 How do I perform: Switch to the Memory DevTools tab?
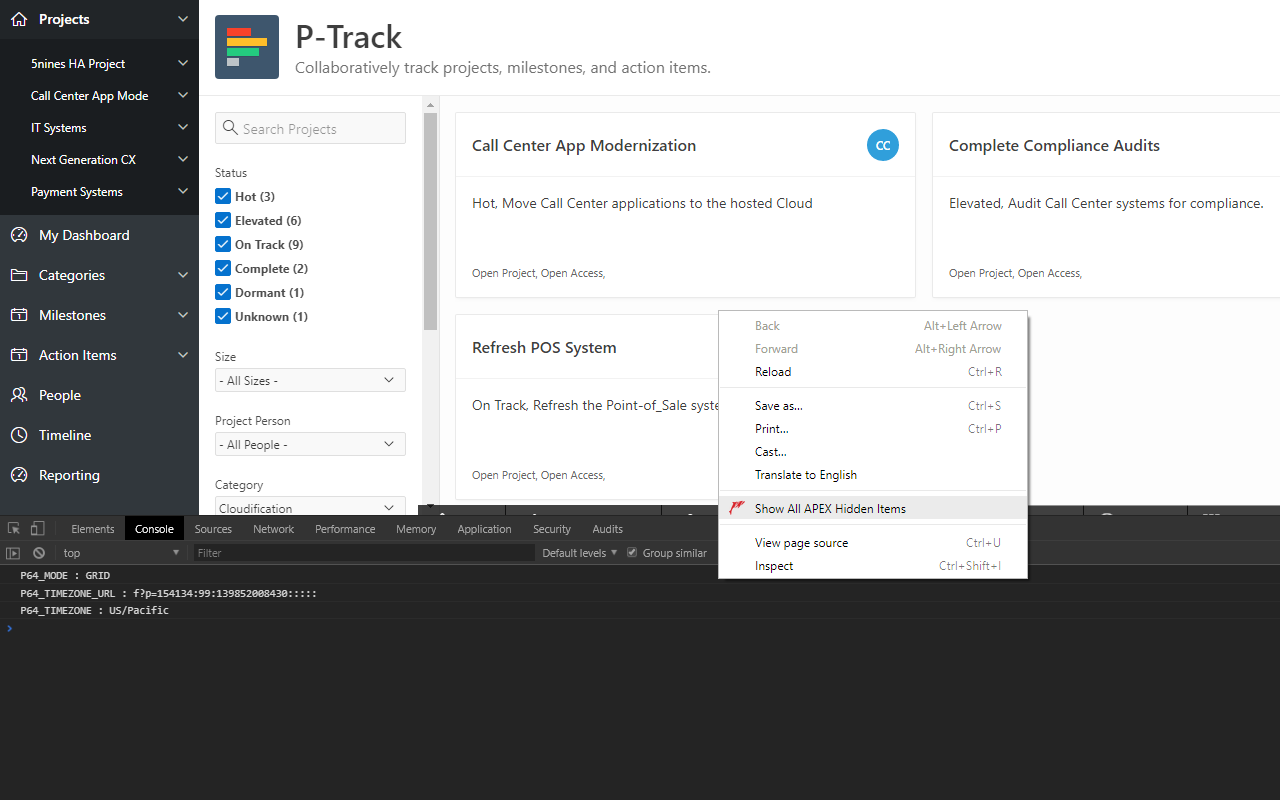(x=416, y=529)
